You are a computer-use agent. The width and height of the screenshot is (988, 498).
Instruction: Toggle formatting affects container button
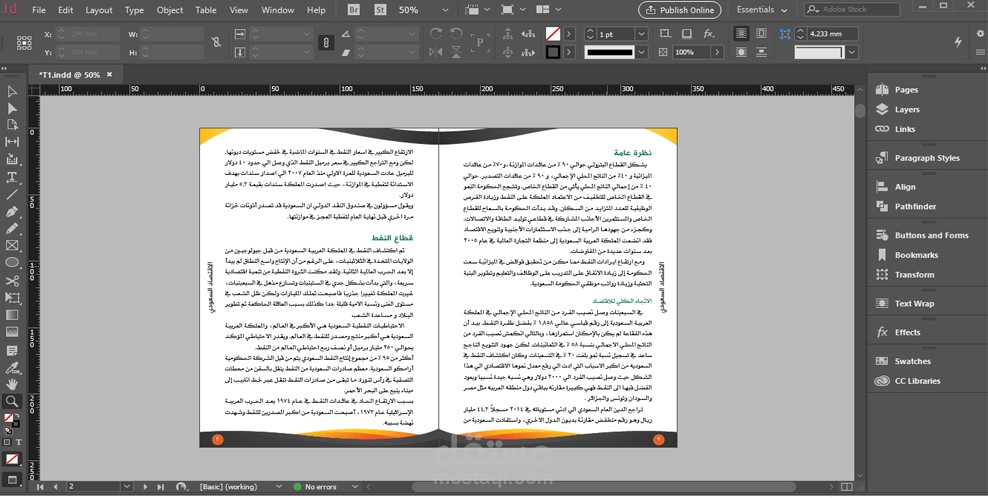click(8, 443)
